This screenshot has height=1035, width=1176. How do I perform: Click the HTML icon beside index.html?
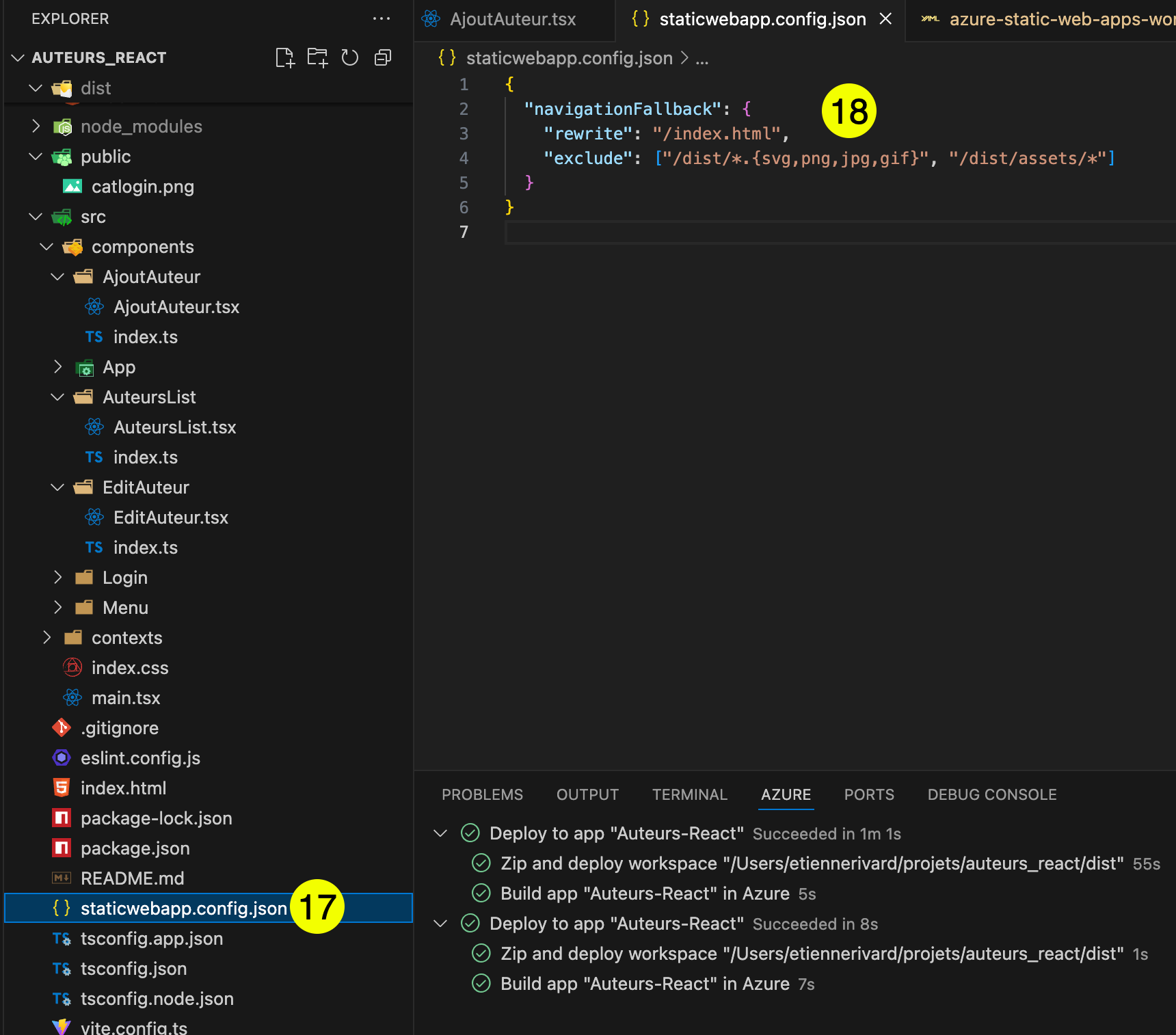pyautogui.click(x=62, y=788)
